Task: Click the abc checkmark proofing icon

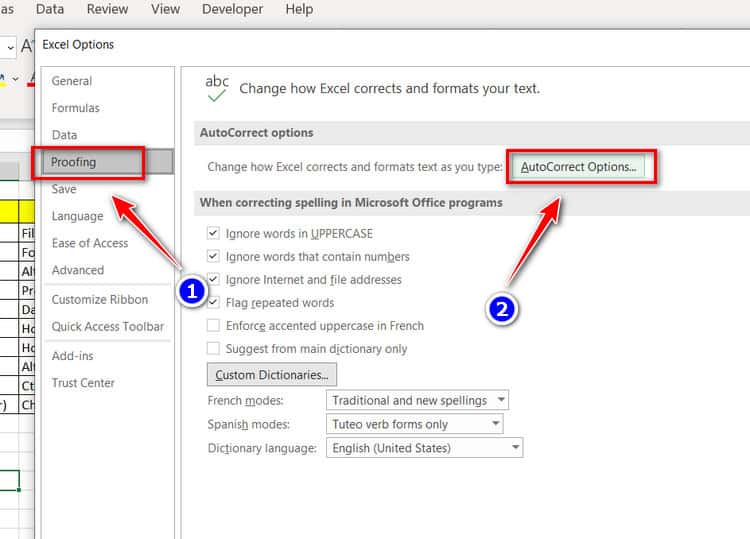Action: tap(217, 88)
